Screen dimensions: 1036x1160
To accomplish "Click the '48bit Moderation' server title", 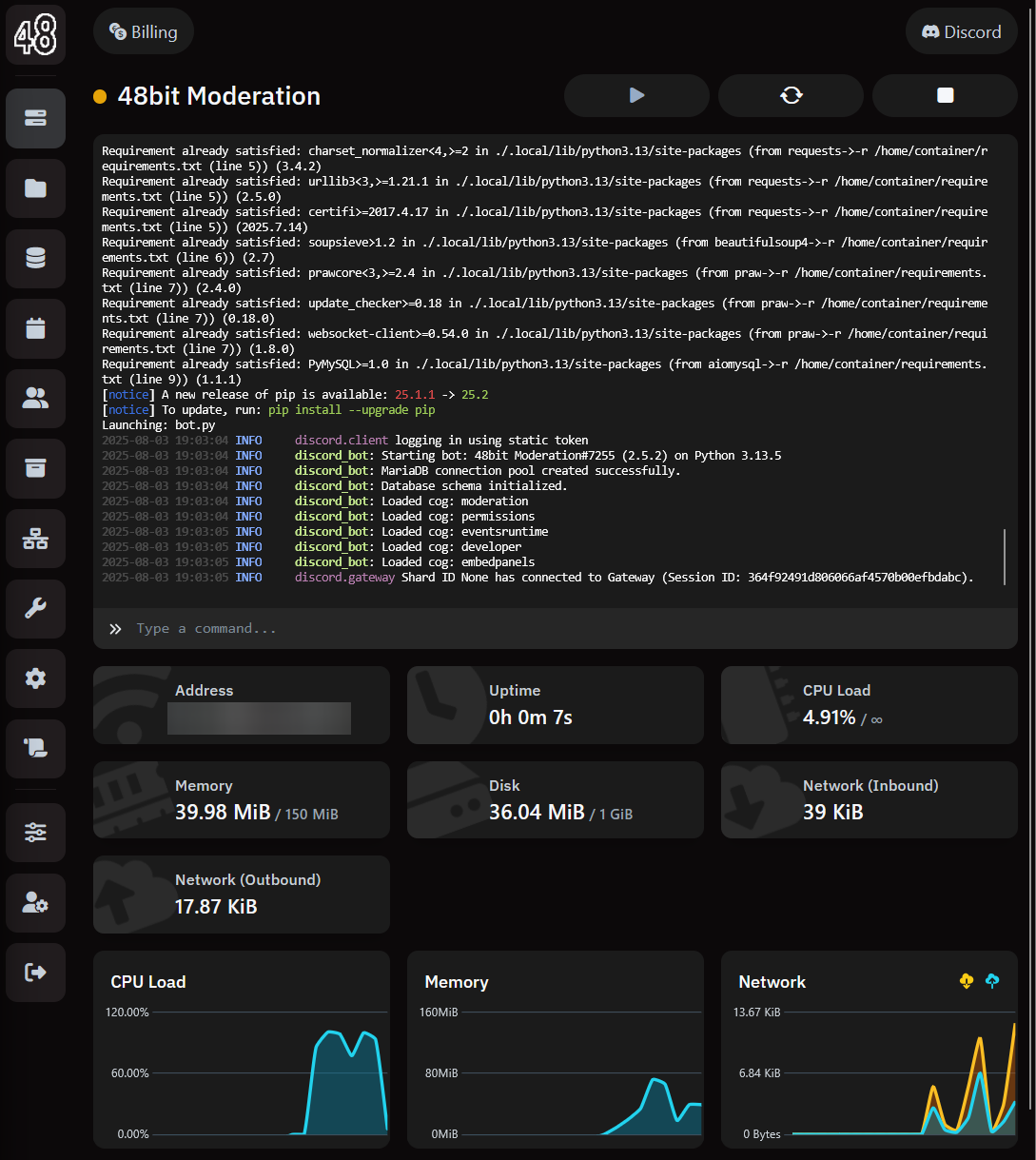I will [x=219, y=96].
